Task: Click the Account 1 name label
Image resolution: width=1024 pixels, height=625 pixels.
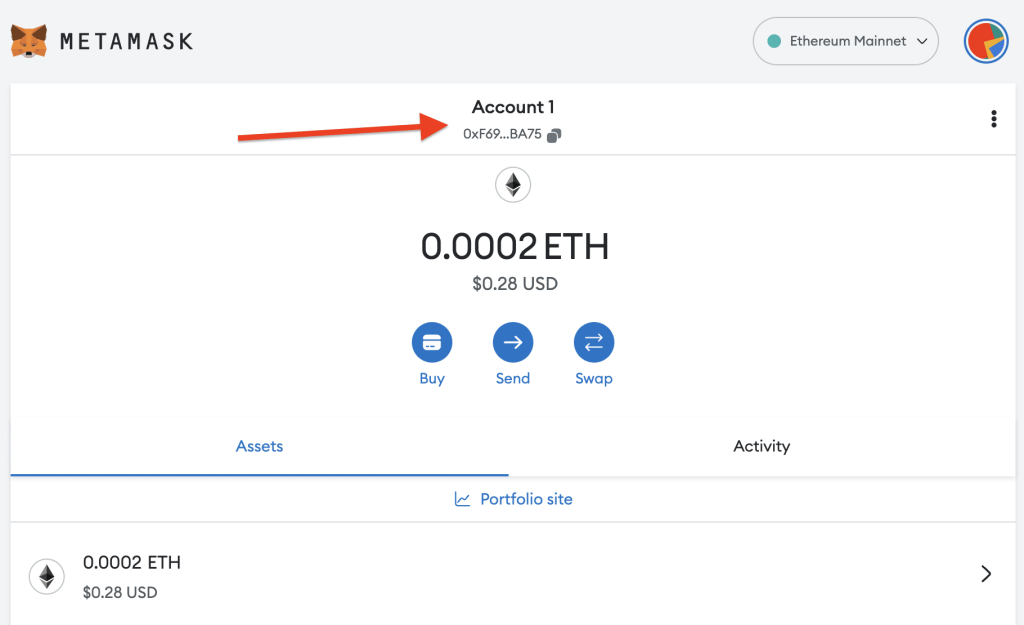Action: click(513, 107)
